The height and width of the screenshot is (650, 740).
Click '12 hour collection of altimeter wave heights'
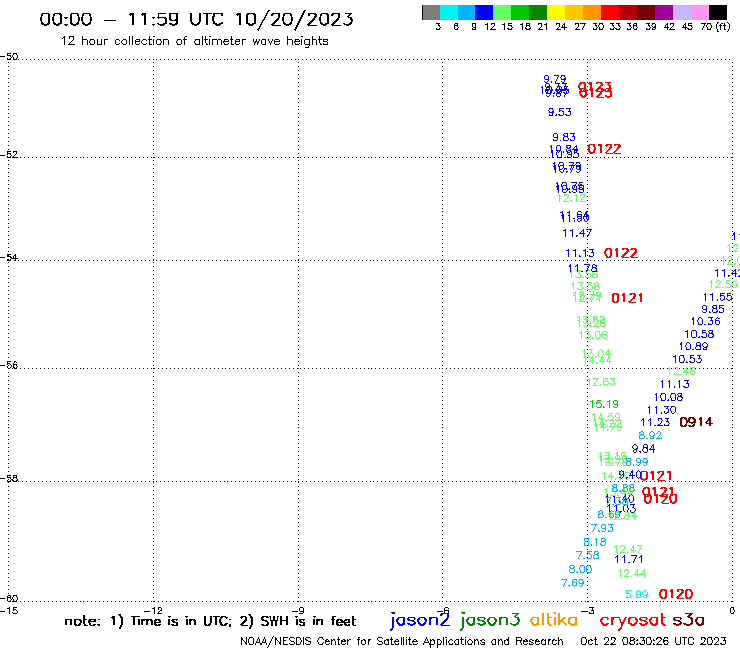(194, 41)
